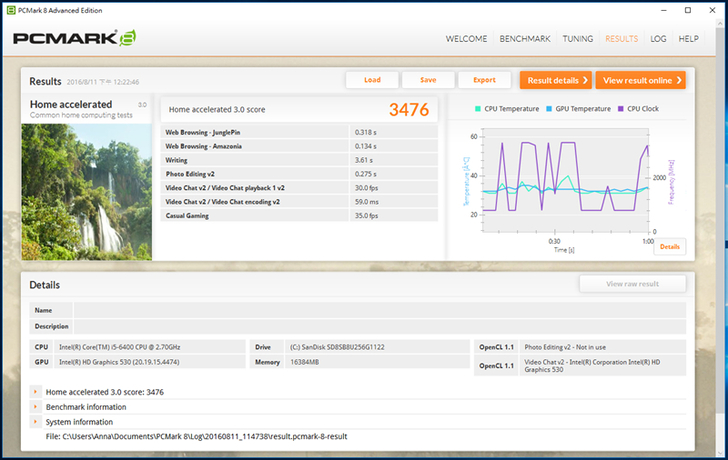Toggle the CPU Clock legend swatch
Image resolution: width=728 pixels, height=460 pixels.
pyautogui.click(x=621, y=109)
